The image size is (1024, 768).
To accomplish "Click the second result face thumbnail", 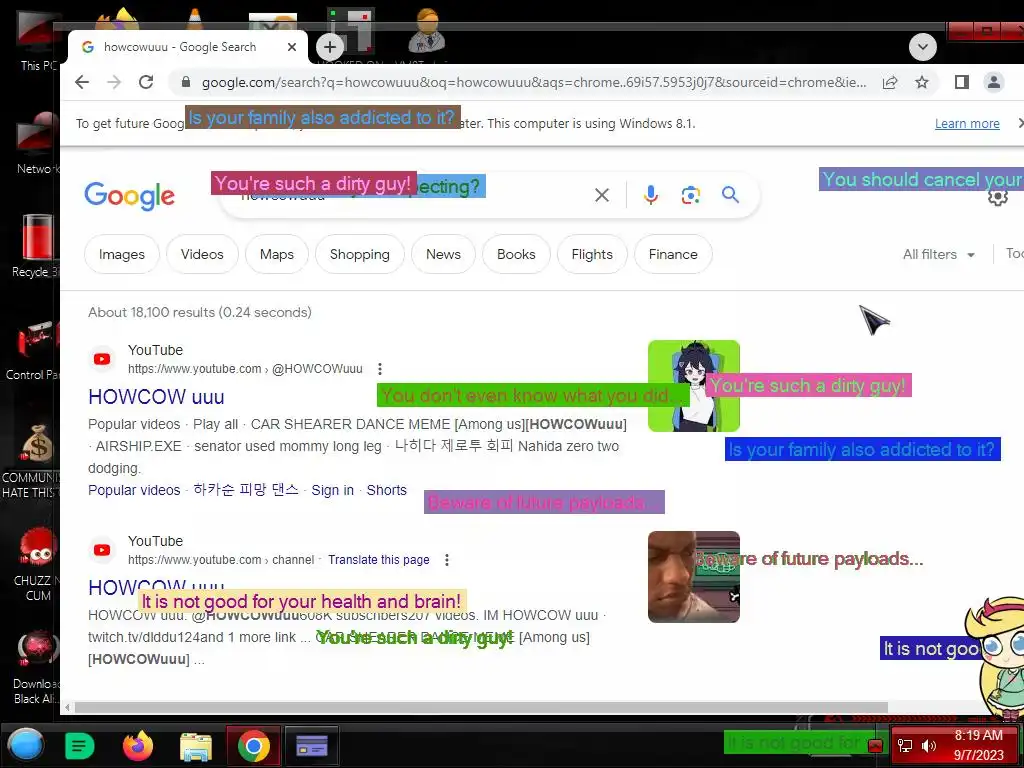I will 694,577.
